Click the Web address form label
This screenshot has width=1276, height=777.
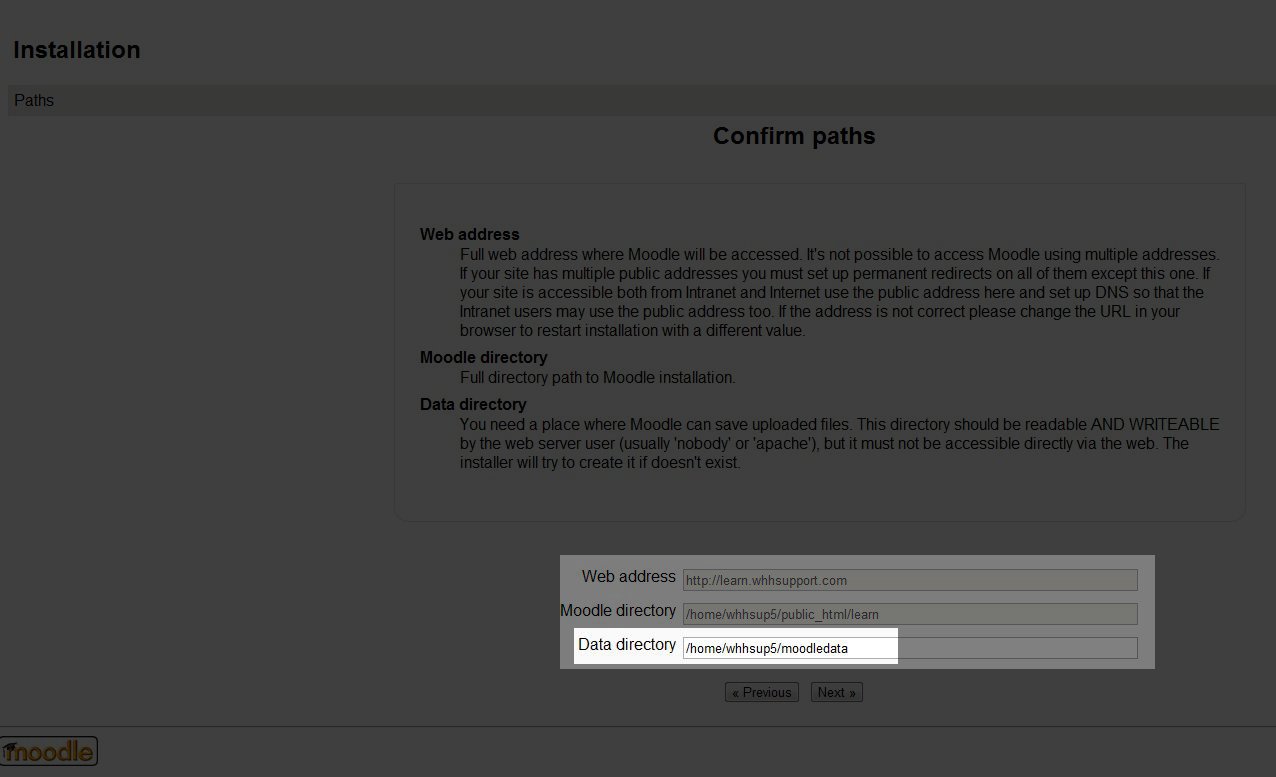click(628, 577)
